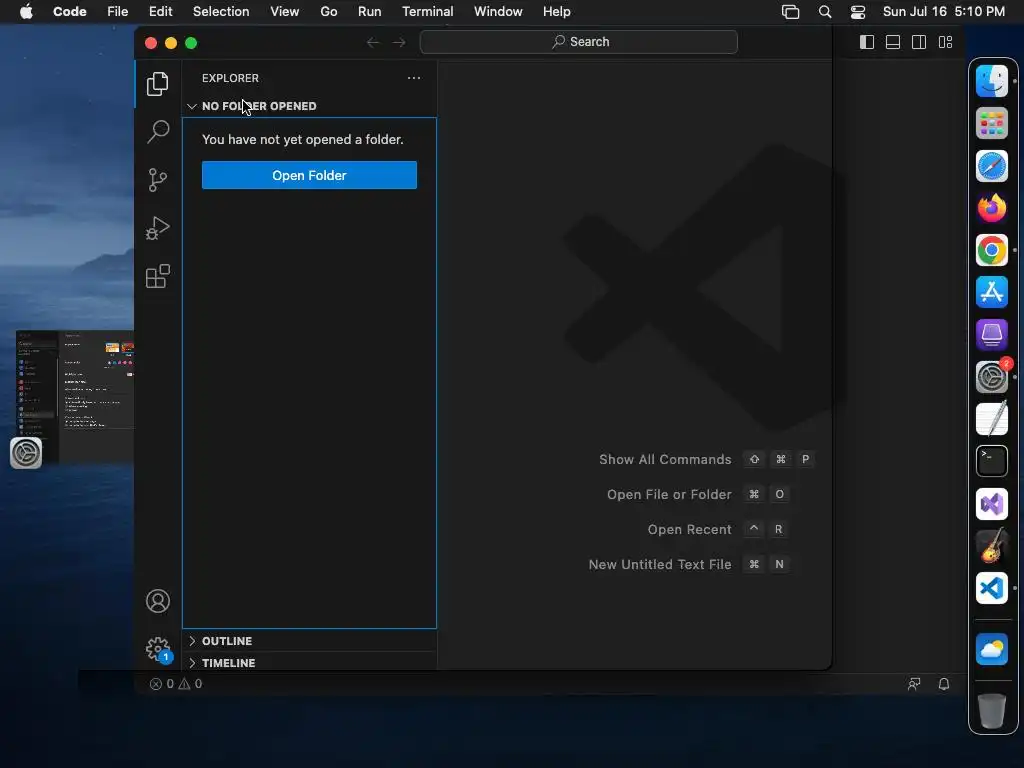Click 'You have not yet opened a folder.' text

click(x=302, y=139)
